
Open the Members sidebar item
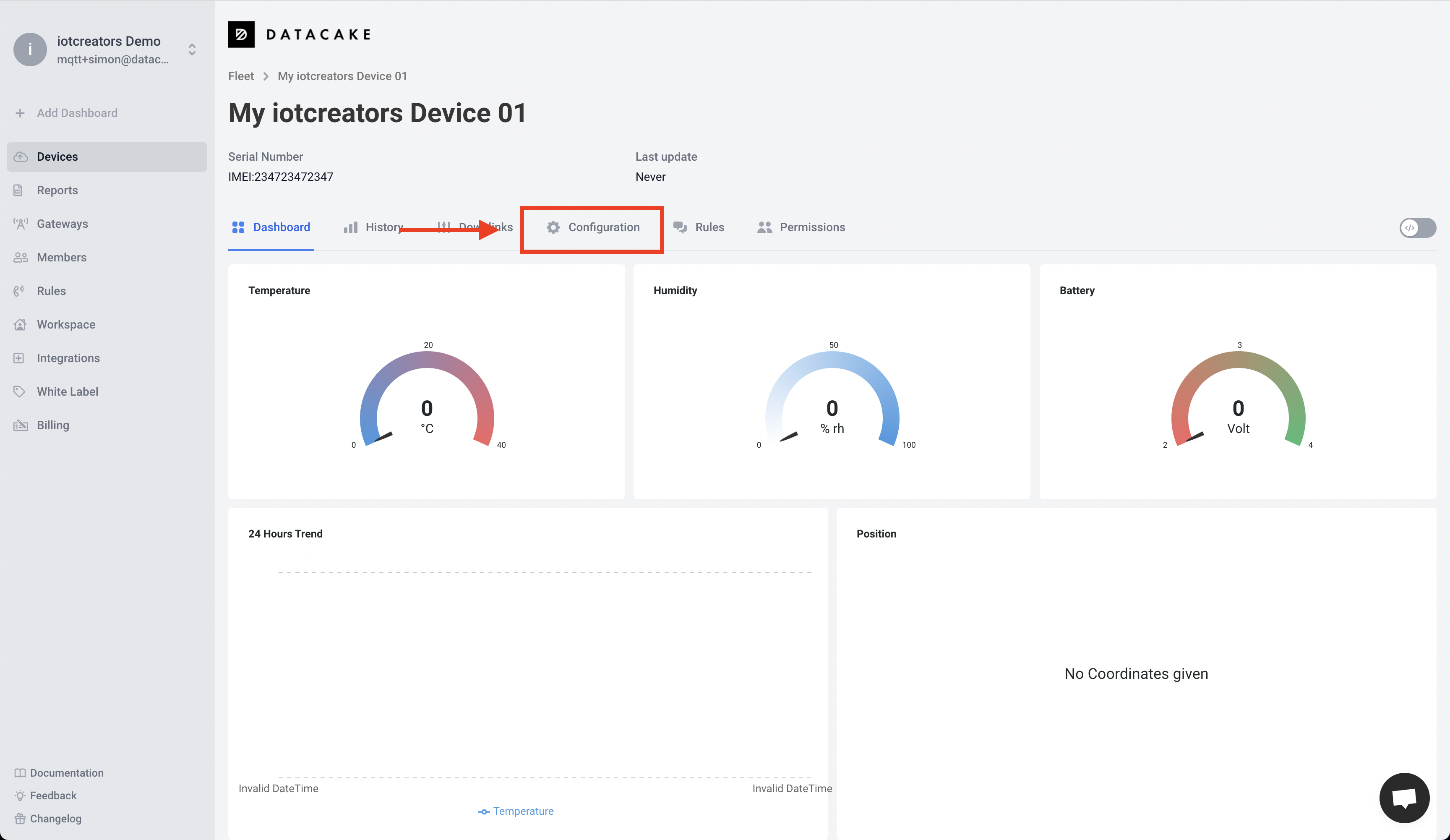coord(107,257)
